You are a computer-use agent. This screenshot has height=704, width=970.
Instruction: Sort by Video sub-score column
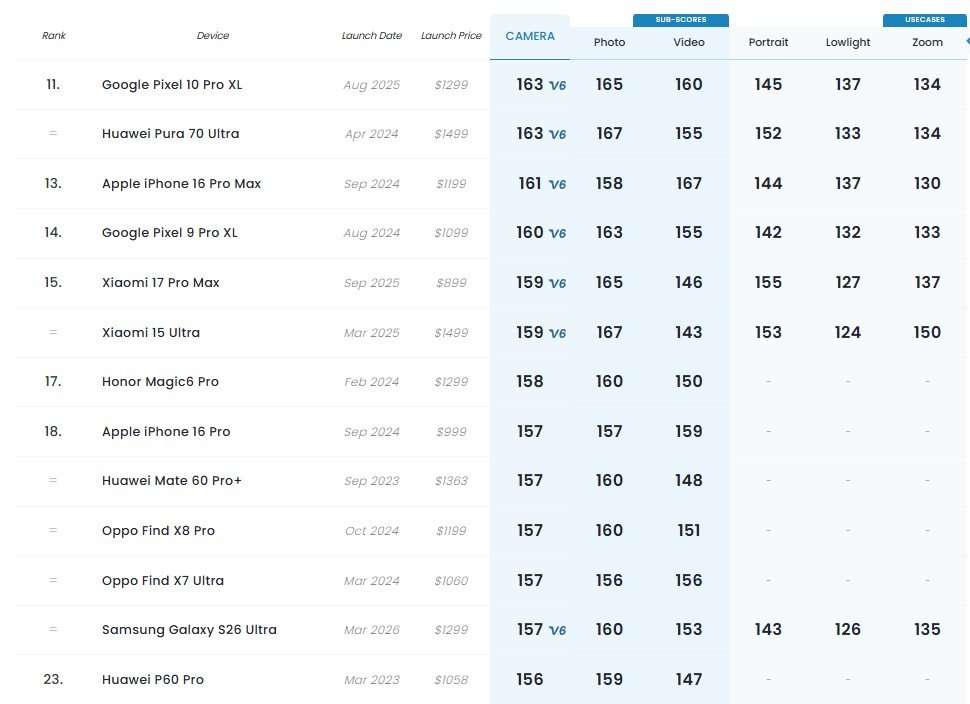point(689,42)
